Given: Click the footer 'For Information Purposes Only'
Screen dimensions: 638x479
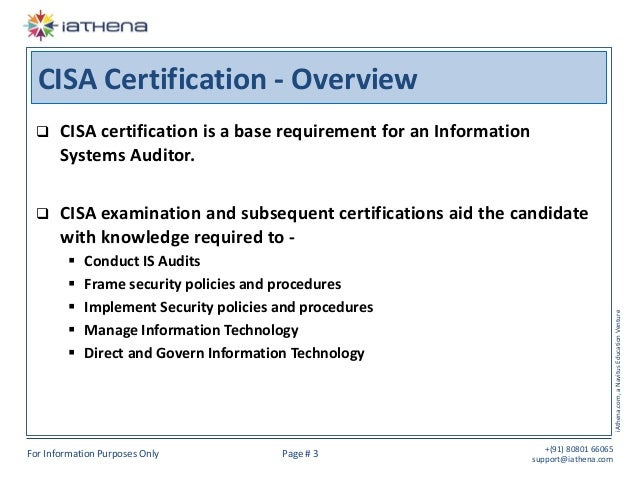Looking at the screenshot, I should click(93, 454).
